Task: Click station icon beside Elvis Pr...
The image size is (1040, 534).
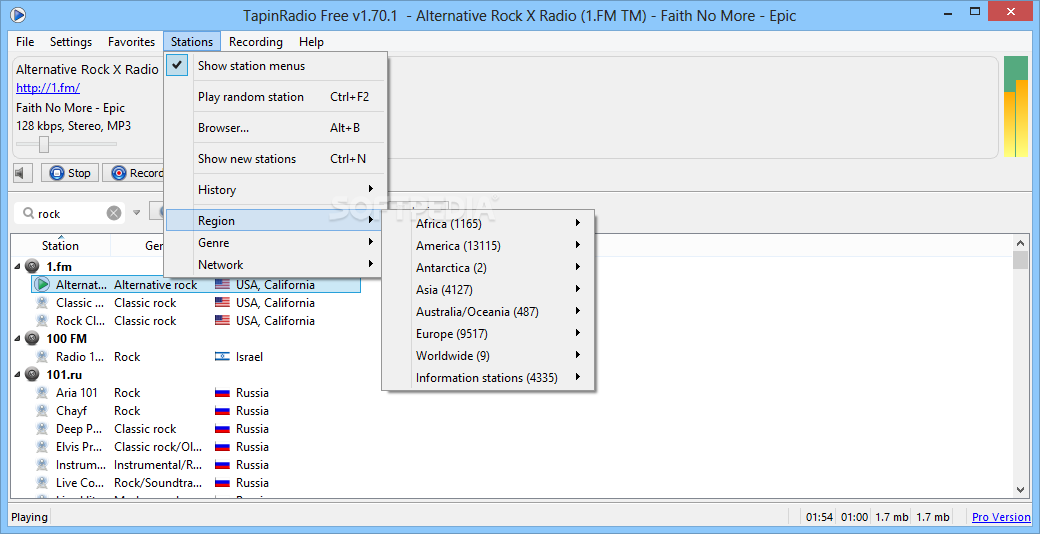Action: 42,446
